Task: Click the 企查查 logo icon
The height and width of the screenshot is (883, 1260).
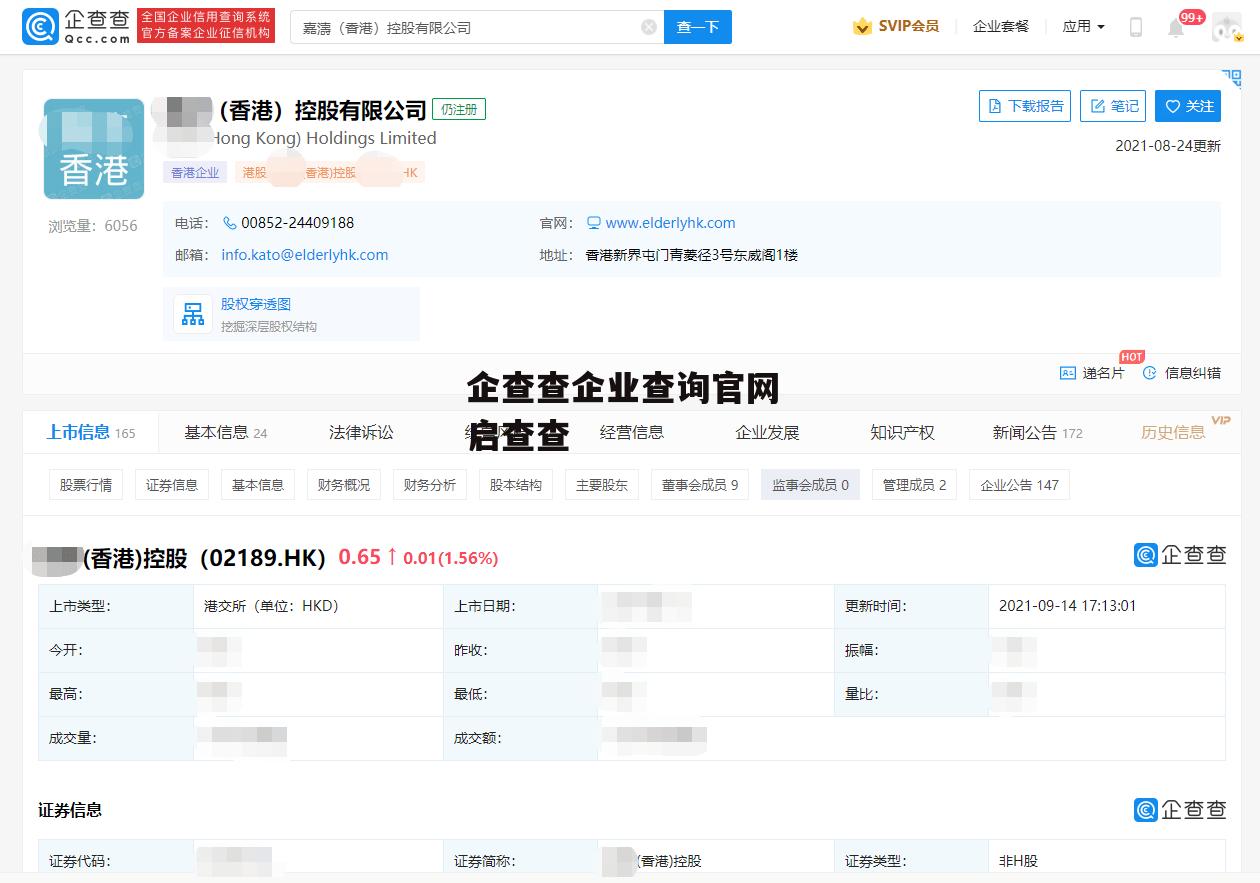Action: point(40,26)
